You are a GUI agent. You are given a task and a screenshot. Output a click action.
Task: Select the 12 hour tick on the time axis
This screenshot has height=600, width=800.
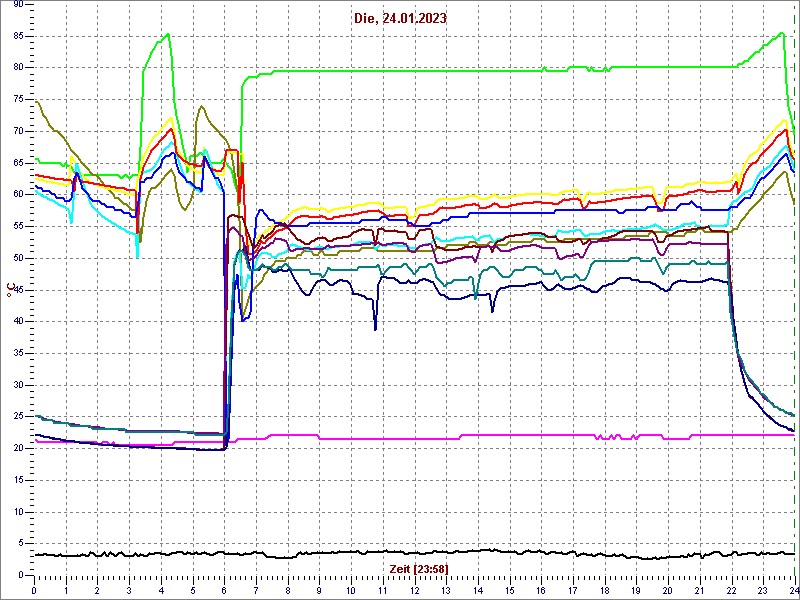414,590
